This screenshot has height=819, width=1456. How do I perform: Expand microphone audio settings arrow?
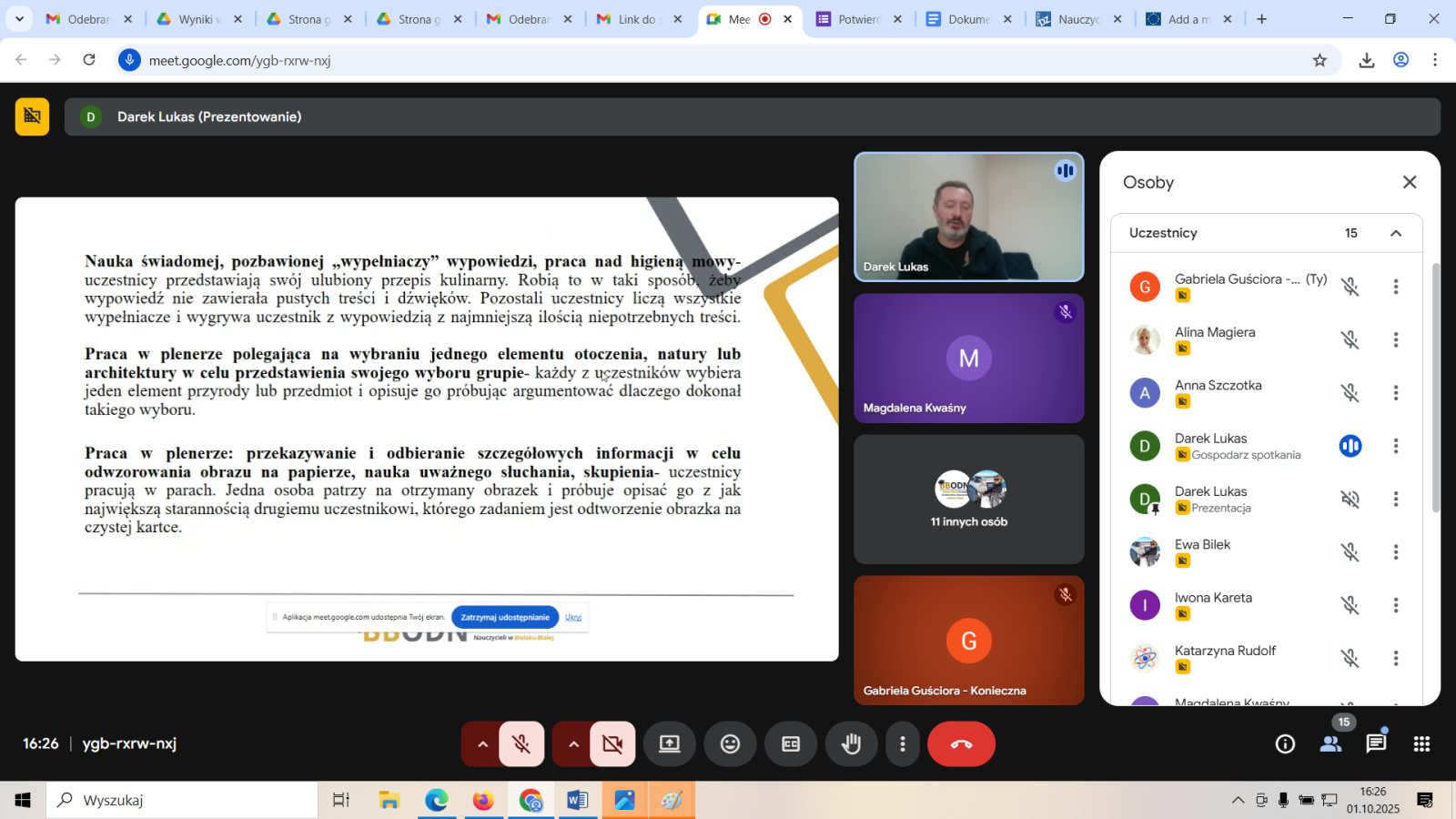tap(482, 744)
